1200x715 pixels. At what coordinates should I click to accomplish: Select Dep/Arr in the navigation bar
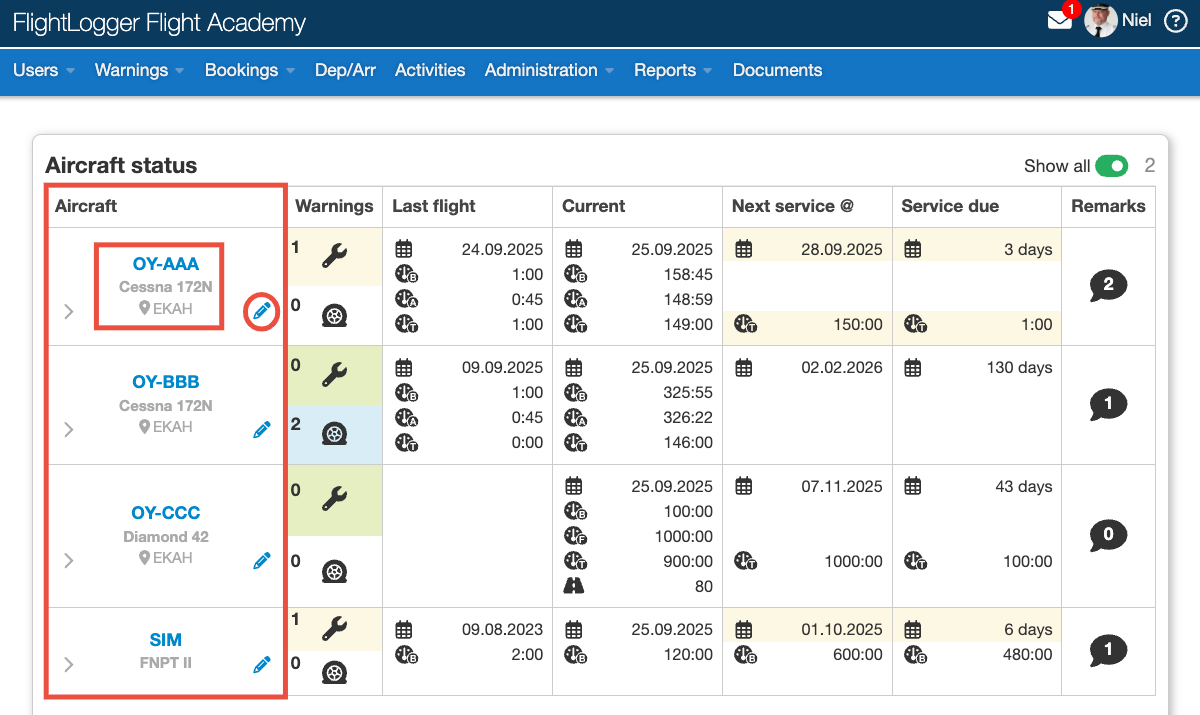(345, 70)
